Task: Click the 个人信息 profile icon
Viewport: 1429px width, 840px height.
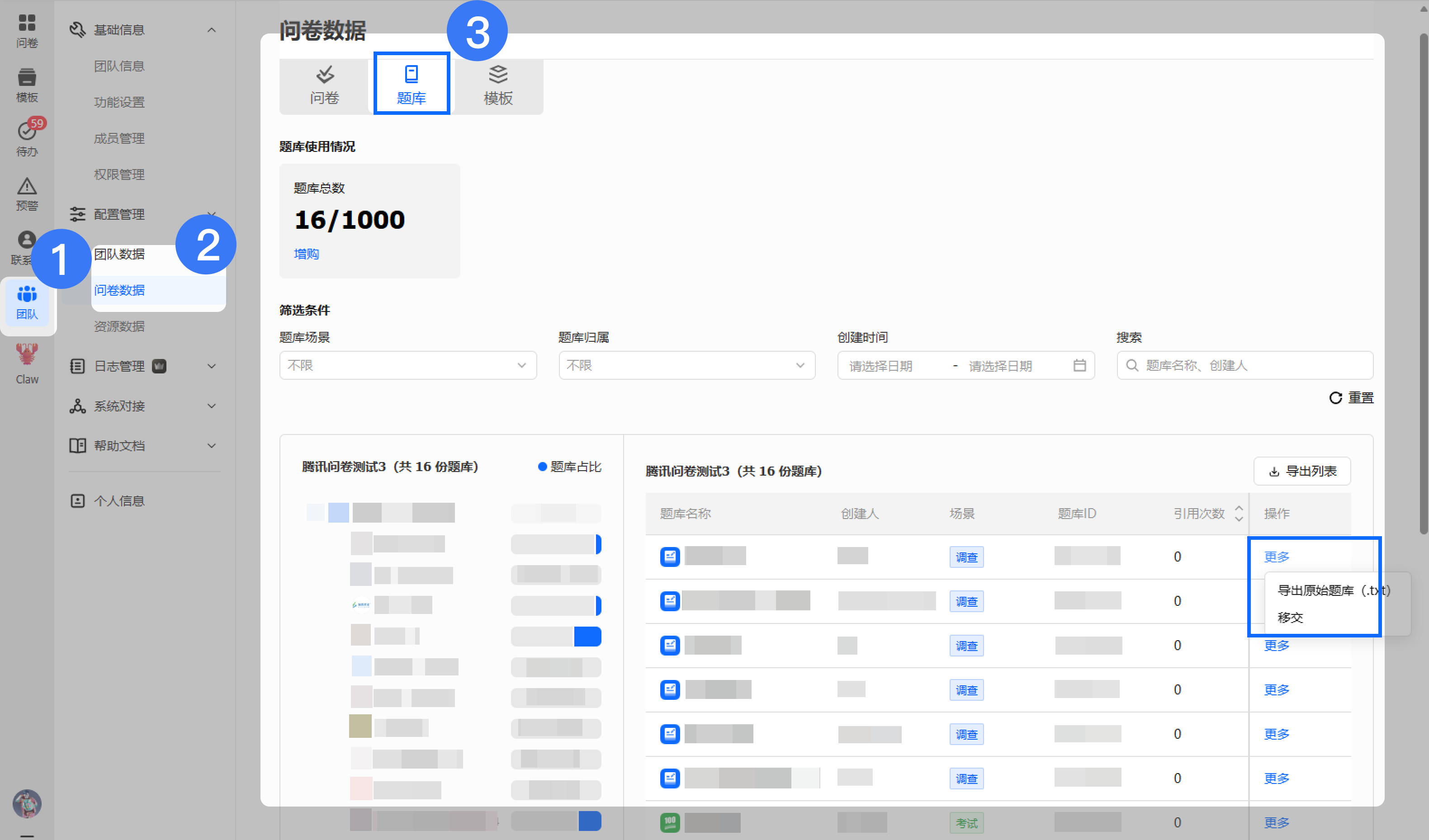Action: pyautogui.click(x=77, y=501)
